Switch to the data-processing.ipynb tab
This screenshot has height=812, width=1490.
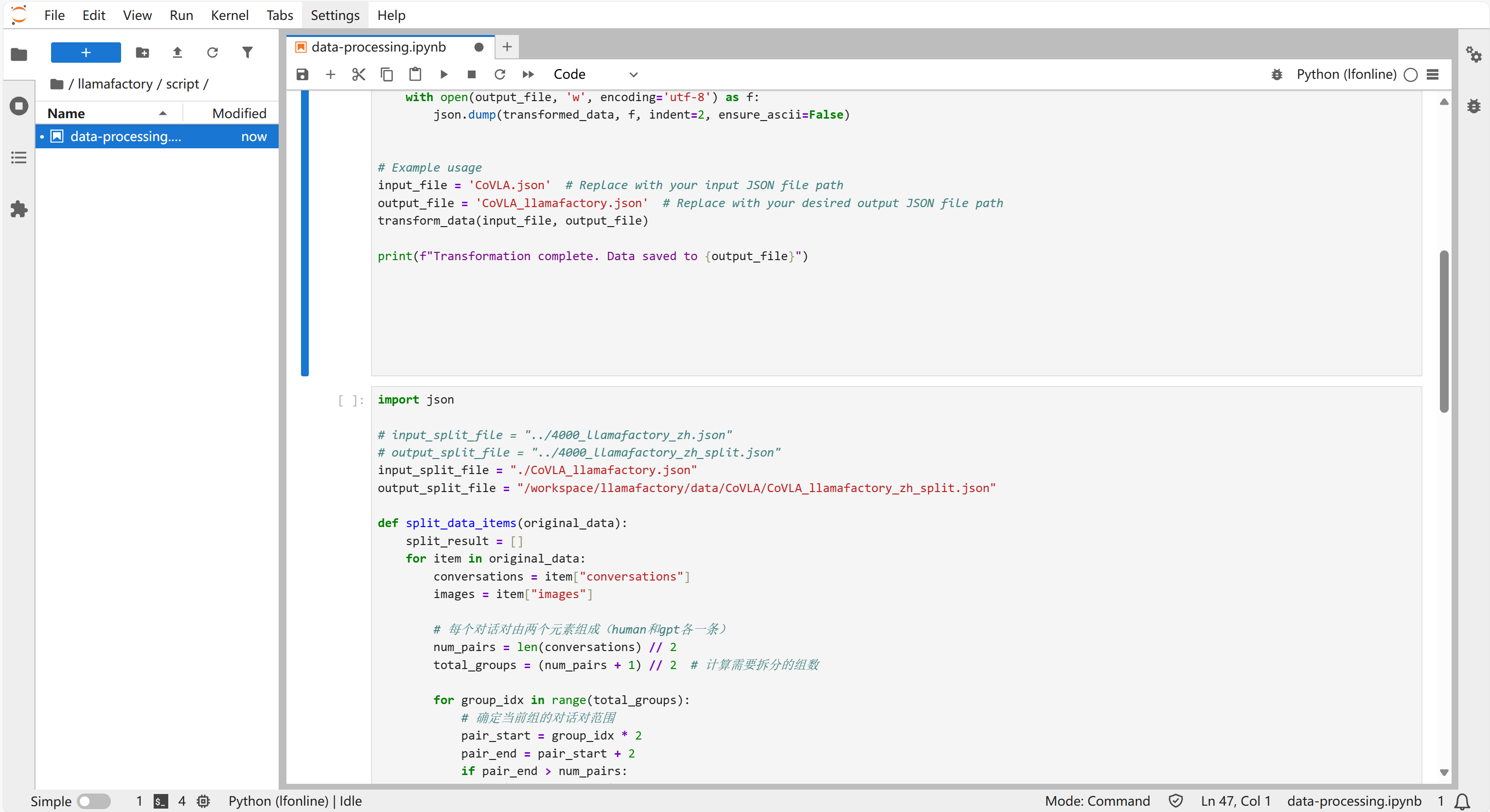tap(379, 47)
